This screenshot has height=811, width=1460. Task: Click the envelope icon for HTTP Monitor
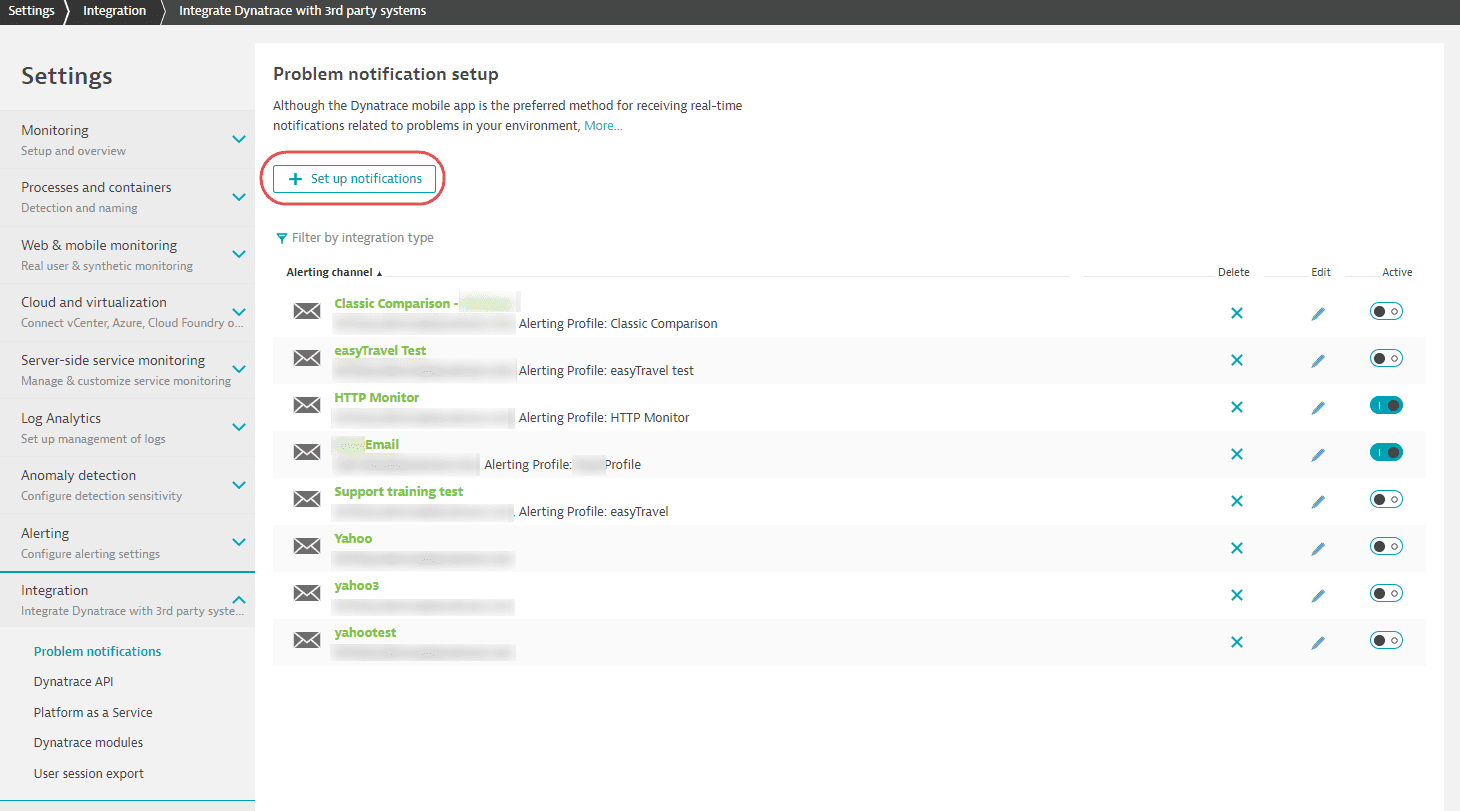point(307,405)
